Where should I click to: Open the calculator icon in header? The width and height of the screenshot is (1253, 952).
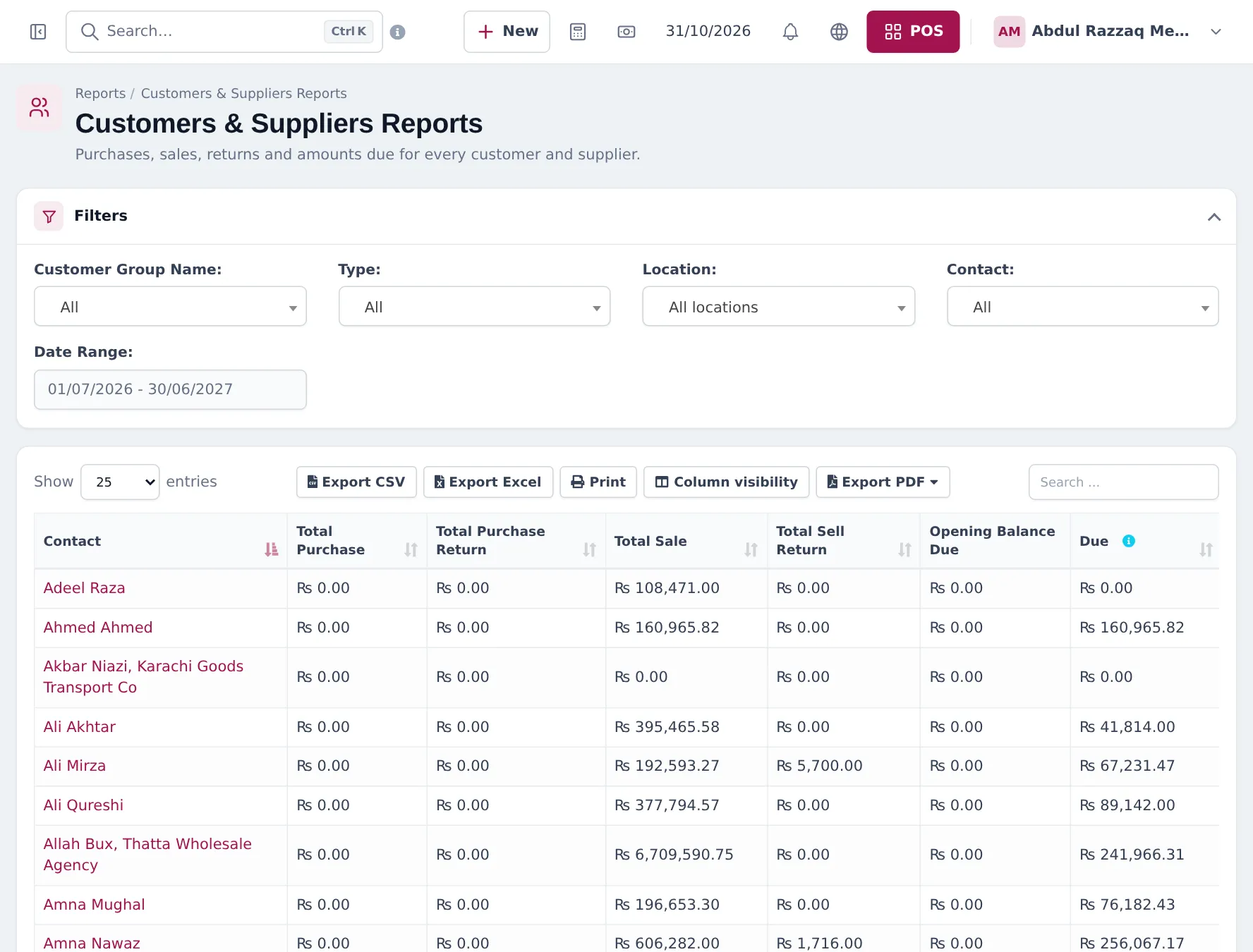[578, 32]
